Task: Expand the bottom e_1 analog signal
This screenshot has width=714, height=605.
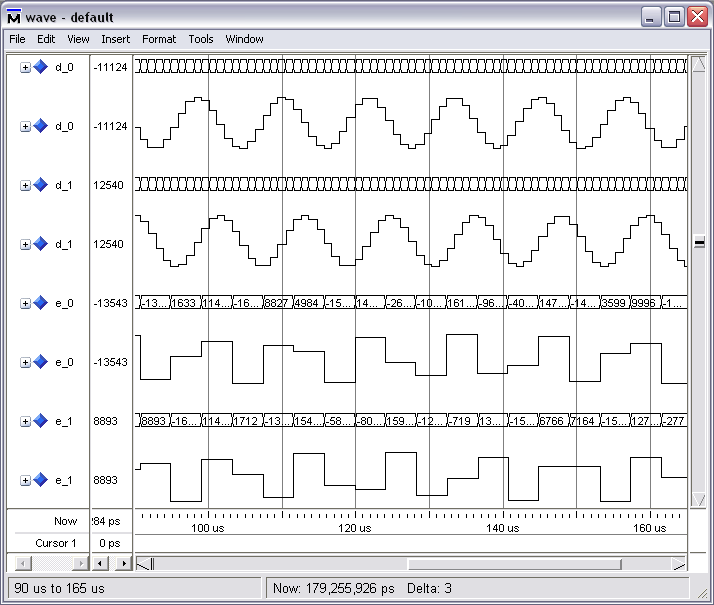Action: coord(26,480)
